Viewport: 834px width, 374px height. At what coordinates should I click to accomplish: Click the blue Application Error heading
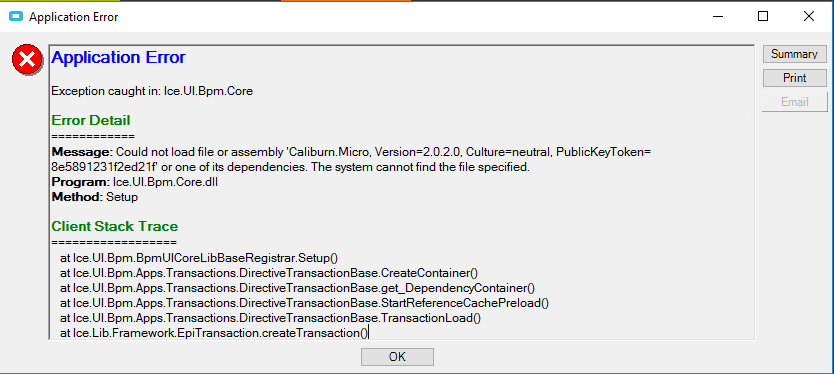[x=118, y=57]
